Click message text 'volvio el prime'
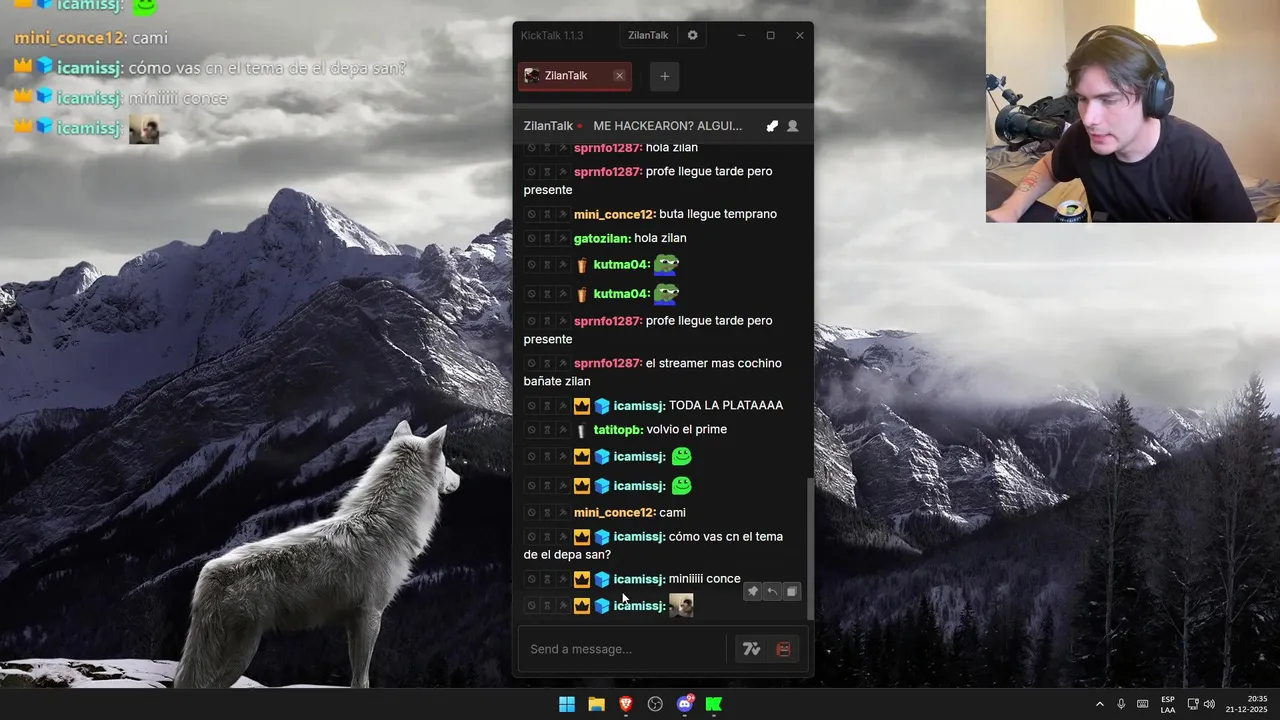Viewport: 1280px width, 720px height. point(687,430)
